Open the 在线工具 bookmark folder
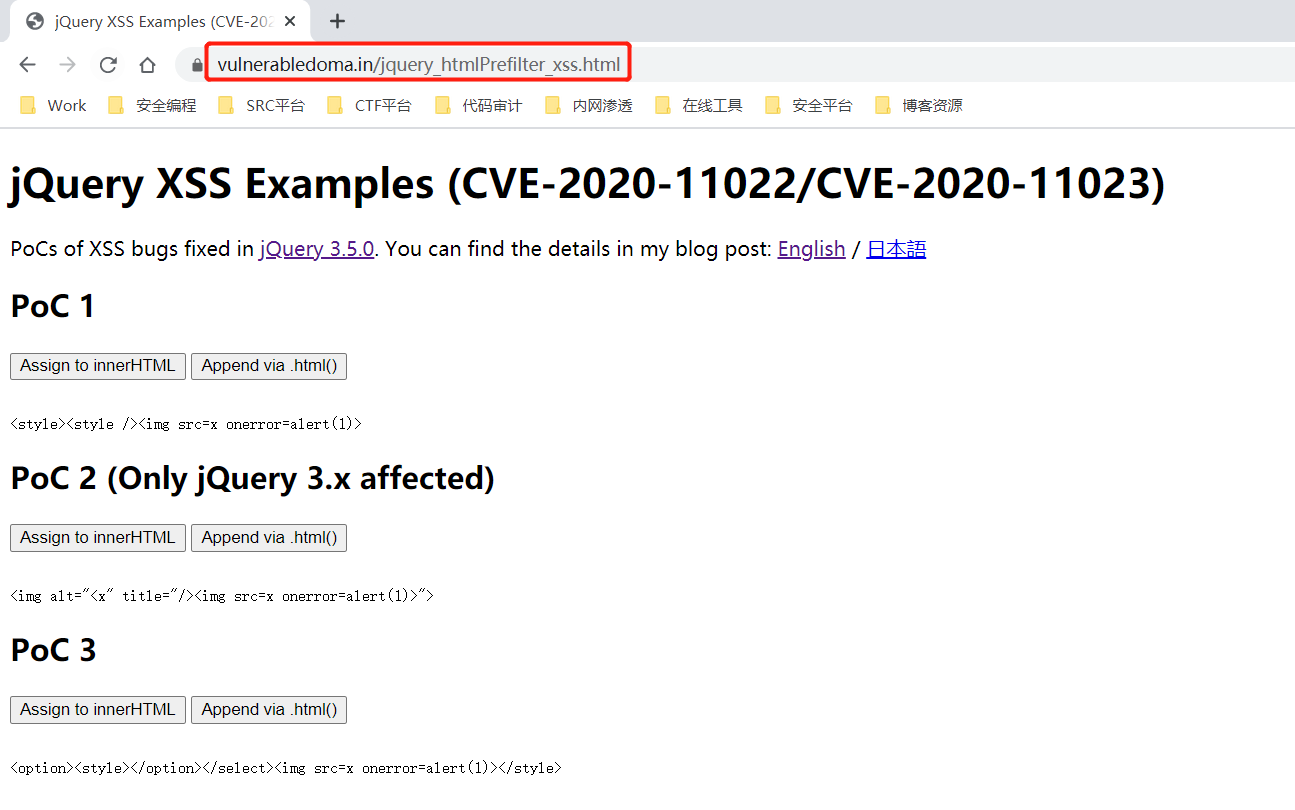Viewport: 1295px width, 810px height. click(x=699, y=105)
